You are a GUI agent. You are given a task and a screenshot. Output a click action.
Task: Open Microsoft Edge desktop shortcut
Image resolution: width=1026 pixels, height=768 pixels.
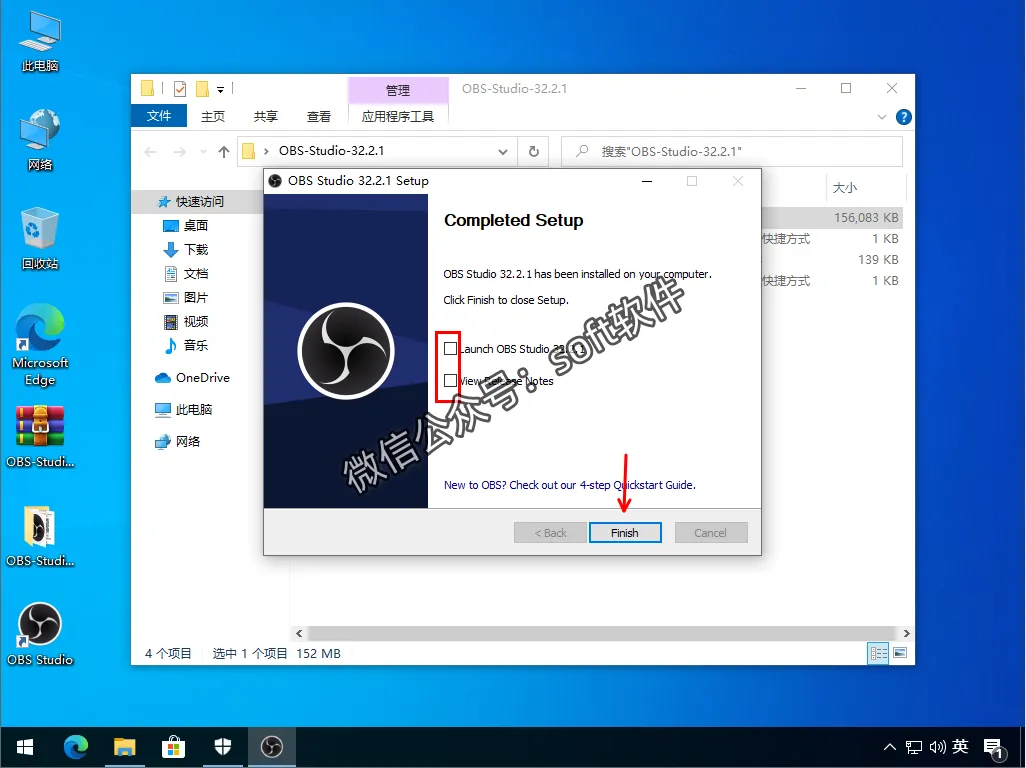tap(40, 345)
